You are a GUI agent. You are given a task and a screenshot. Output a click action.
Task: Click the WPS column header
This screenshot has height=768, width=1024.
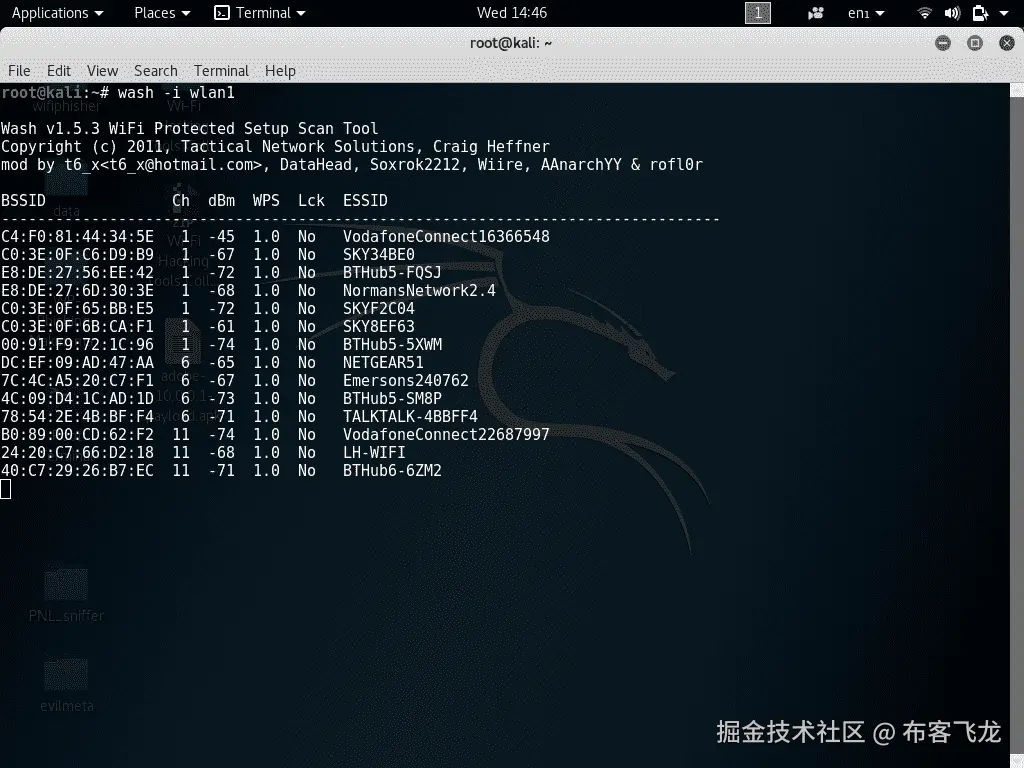click(266, 200)
